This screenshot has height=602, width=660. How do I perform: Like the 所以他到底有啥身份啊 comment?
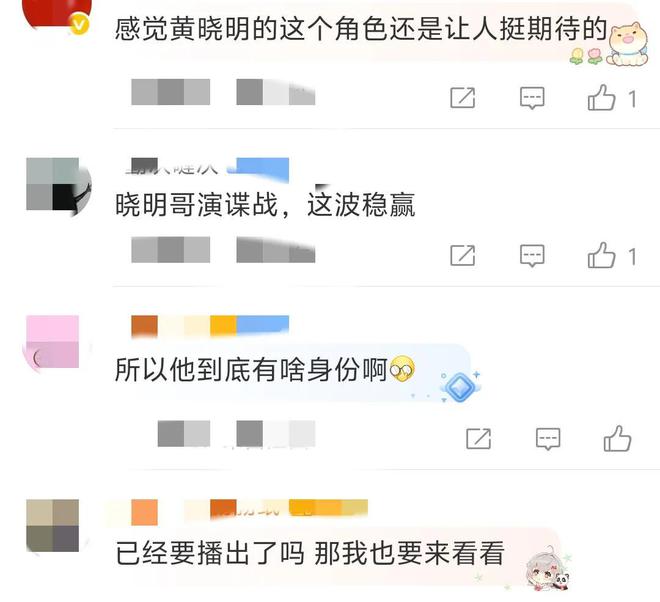tap(617, 438)
